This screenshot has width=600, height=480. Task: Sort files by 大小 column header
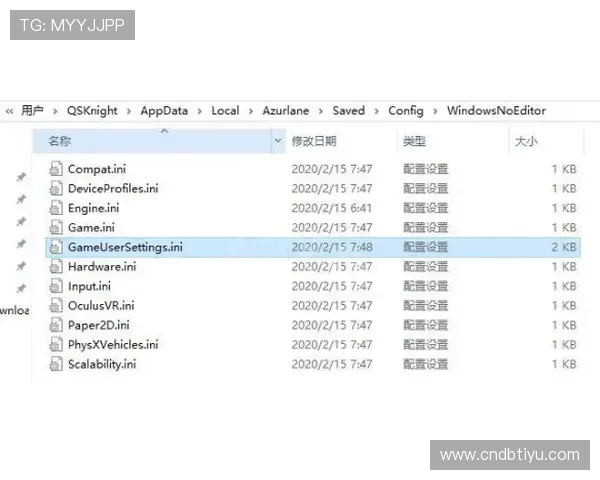point(526,142)
